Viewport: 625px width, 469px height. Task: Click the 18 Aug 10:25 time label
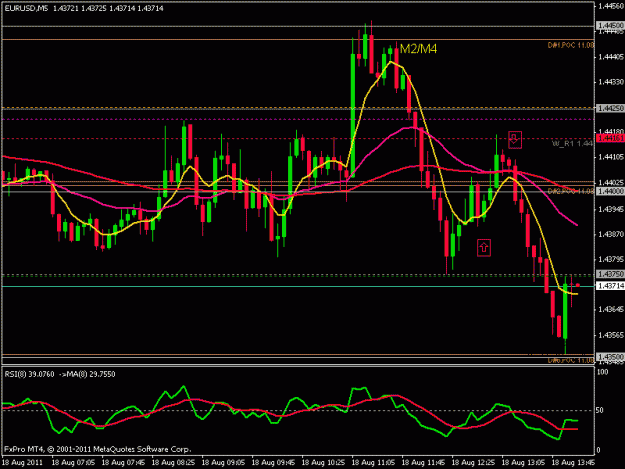point(323,463)
